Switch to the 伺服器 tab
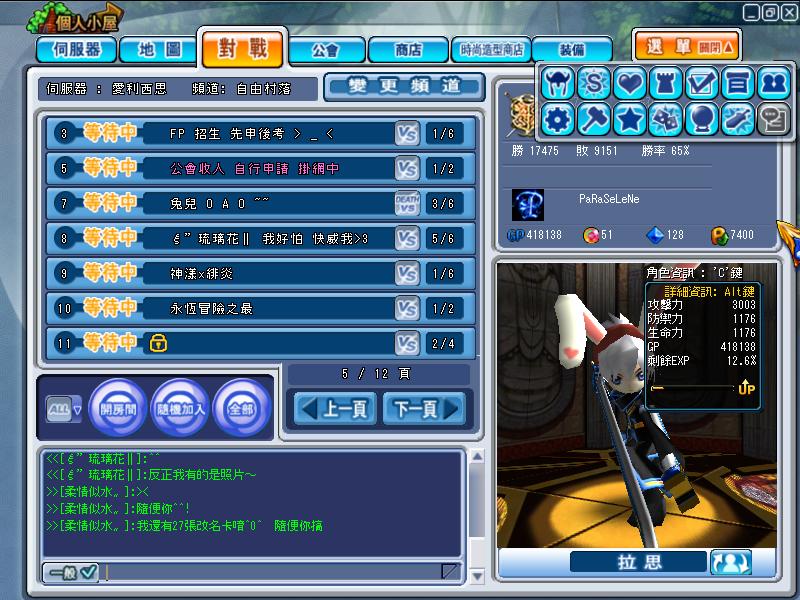This screenshot has height=600, width=800. coord(77,50)
